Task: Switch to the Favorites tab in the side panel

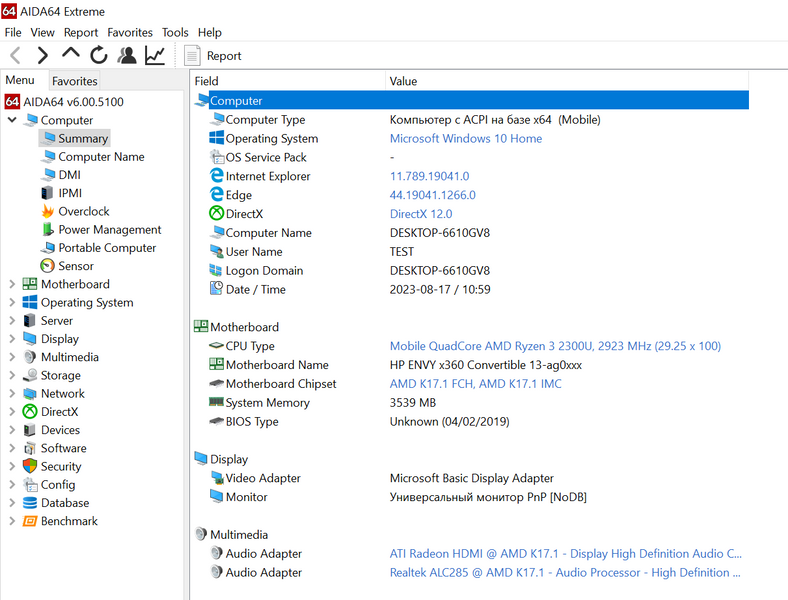Action: (74, 81)
